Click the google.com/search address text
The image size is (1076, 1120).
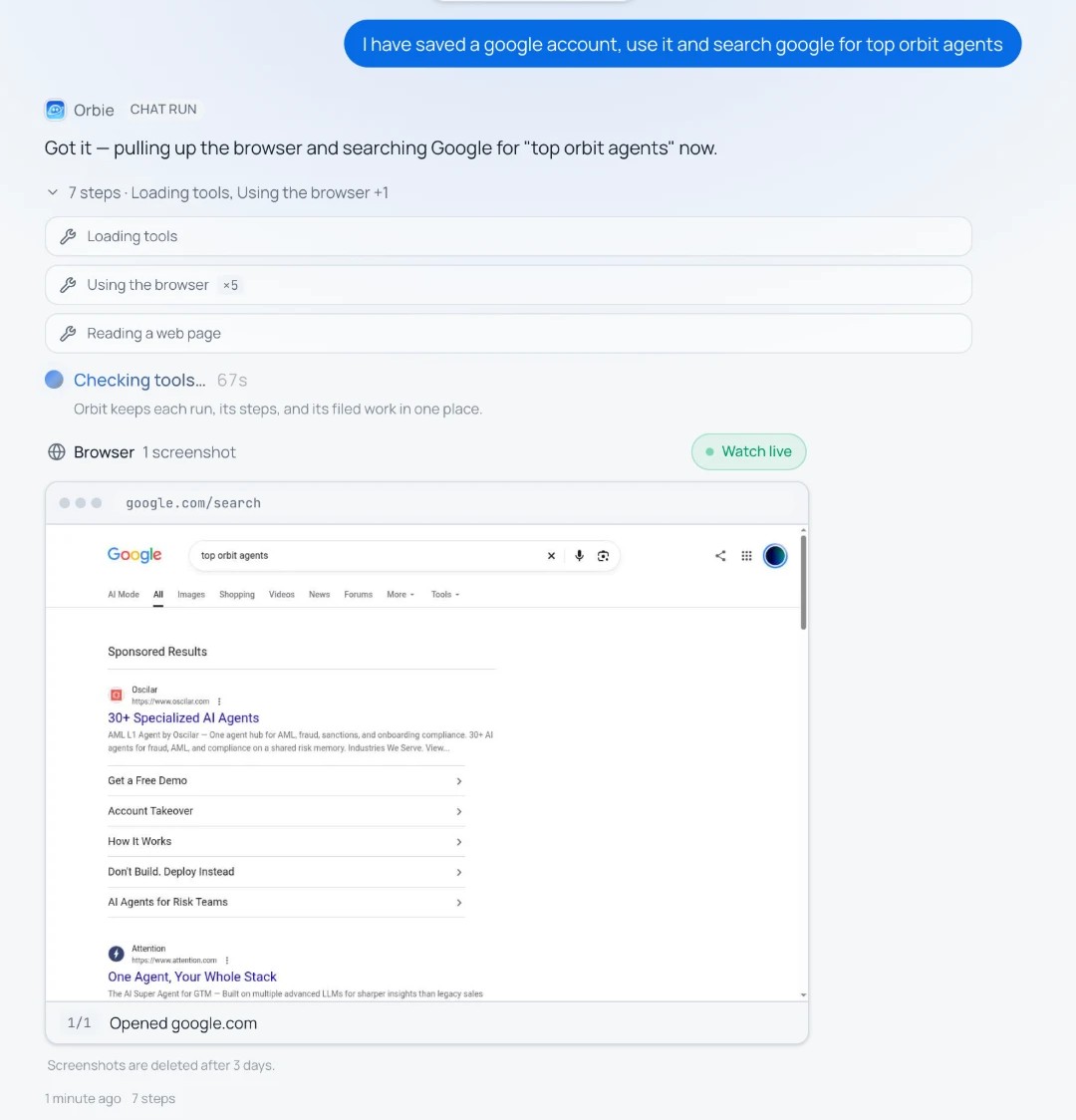(193, 503)
